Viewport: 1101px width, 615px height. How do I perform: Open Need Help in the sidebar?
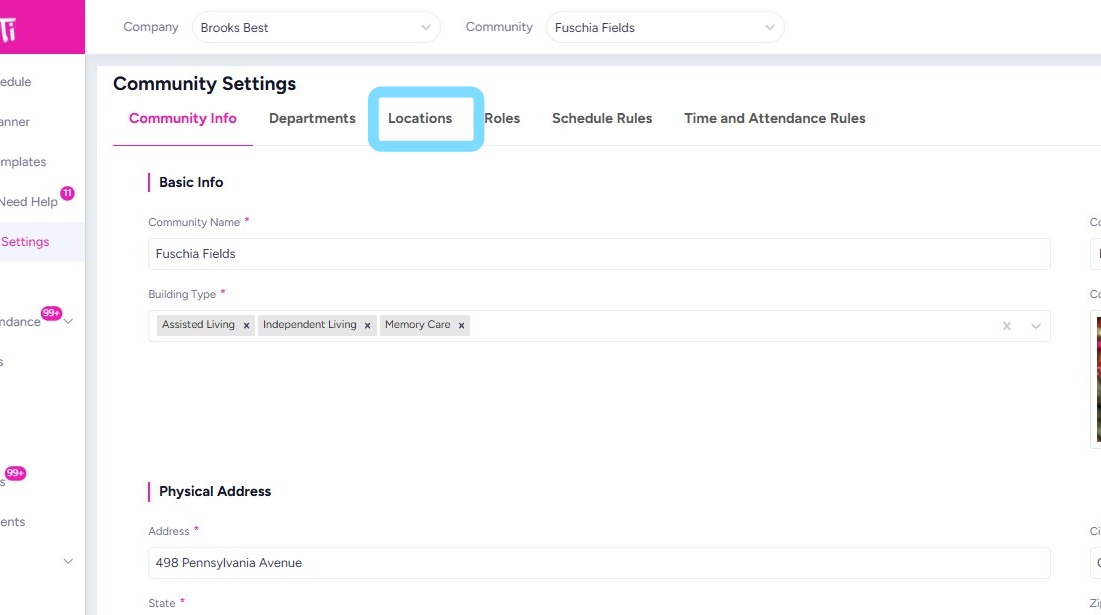click(28, 202)
